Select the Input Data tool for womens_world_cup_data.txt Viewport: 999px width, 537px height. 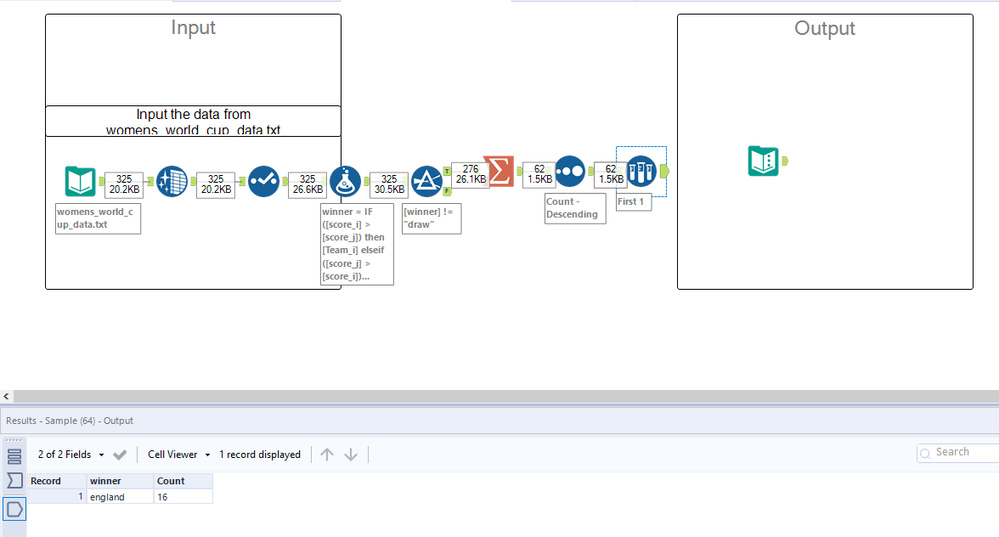point(80,182)
